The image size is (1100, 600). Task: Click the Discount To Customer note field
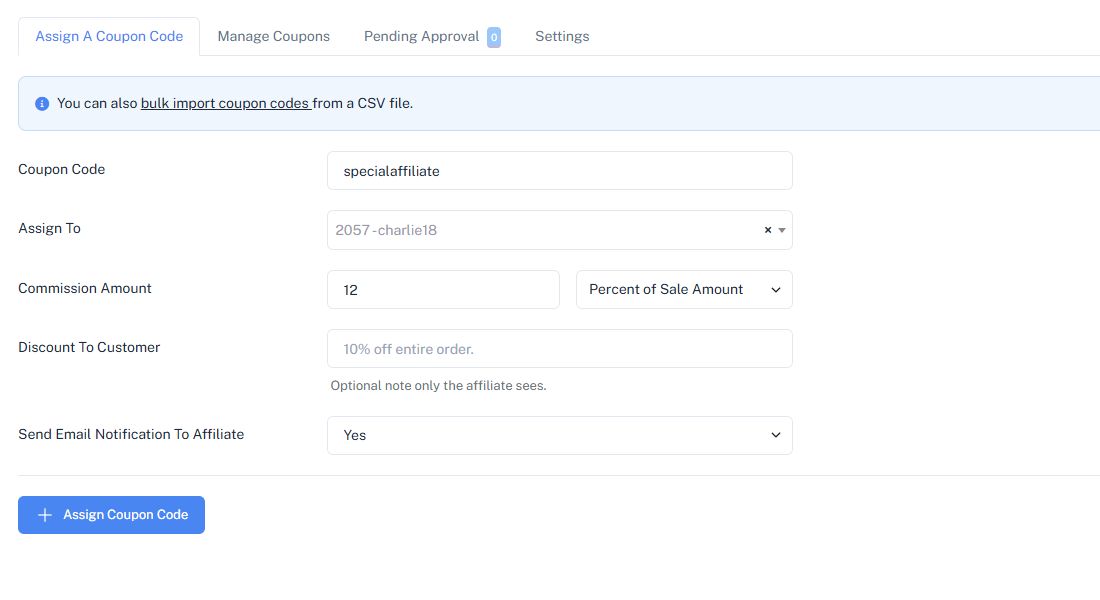(x=559, y=348)
